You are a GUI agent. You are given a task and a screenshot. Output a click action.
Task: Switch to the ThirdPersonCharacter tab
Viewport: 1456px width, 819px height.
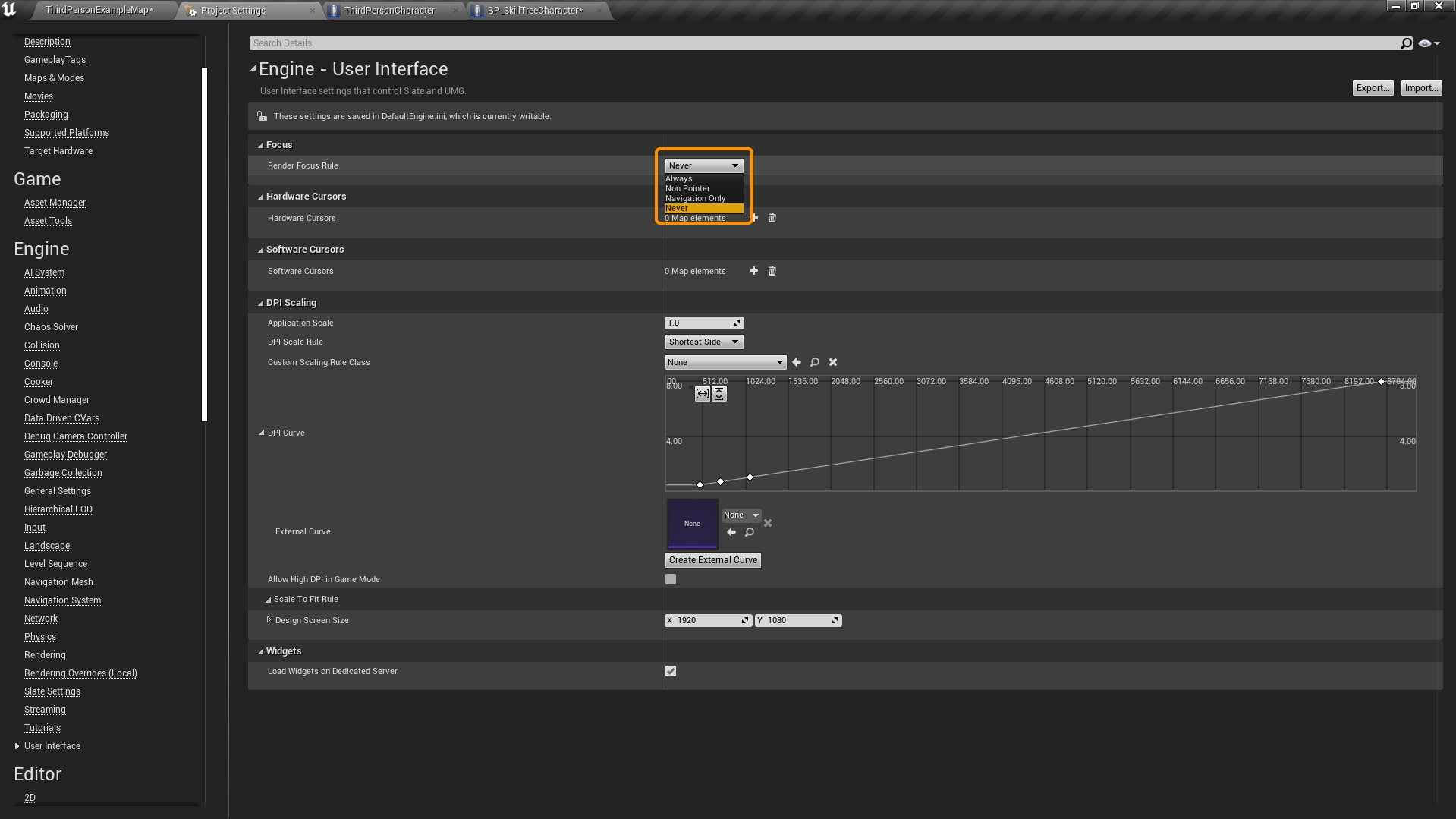point(389,11)
